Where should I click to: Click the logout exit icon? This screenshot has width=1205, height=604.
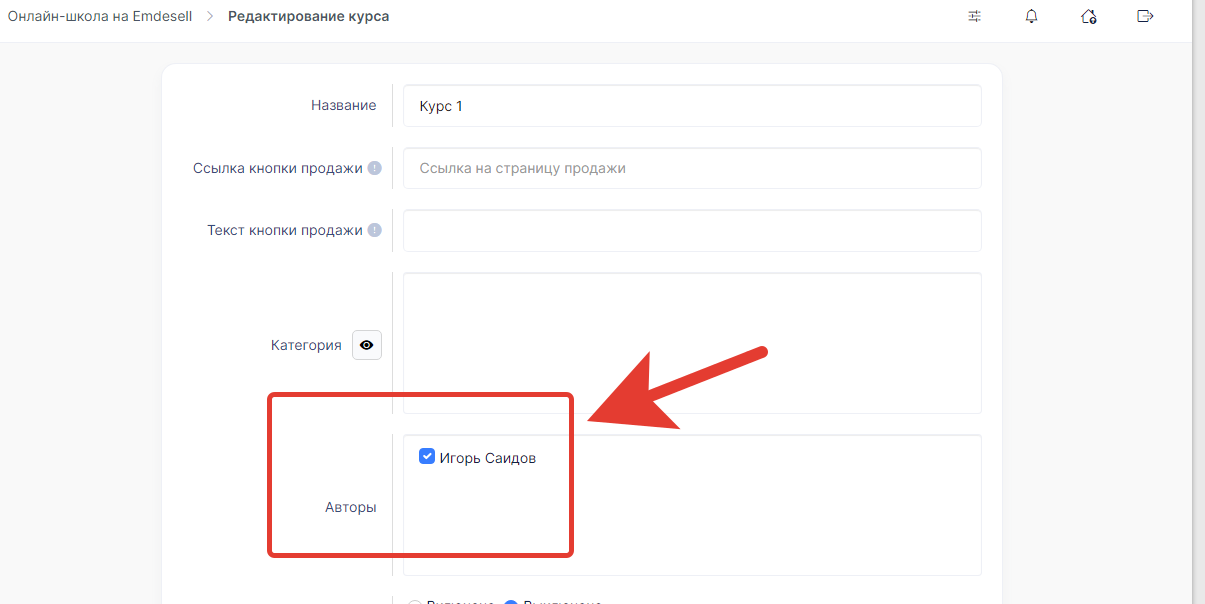[1146, 16]
